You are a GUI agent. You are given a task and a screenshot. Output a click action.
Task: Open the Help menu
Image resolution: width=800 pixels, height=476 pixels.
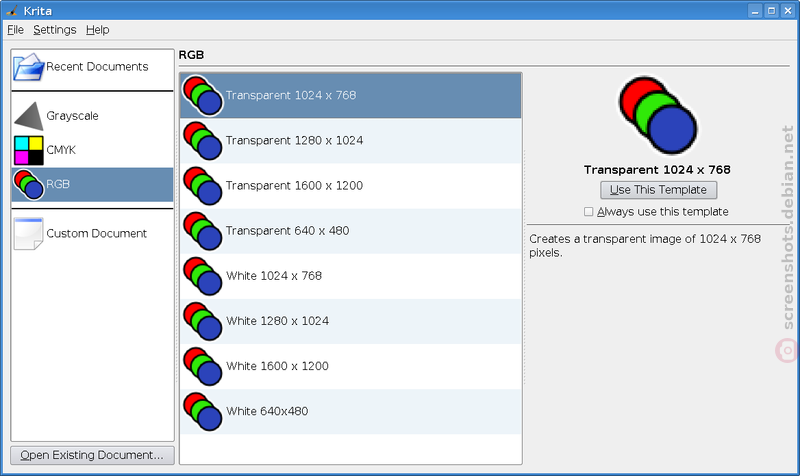click(97, 30)
